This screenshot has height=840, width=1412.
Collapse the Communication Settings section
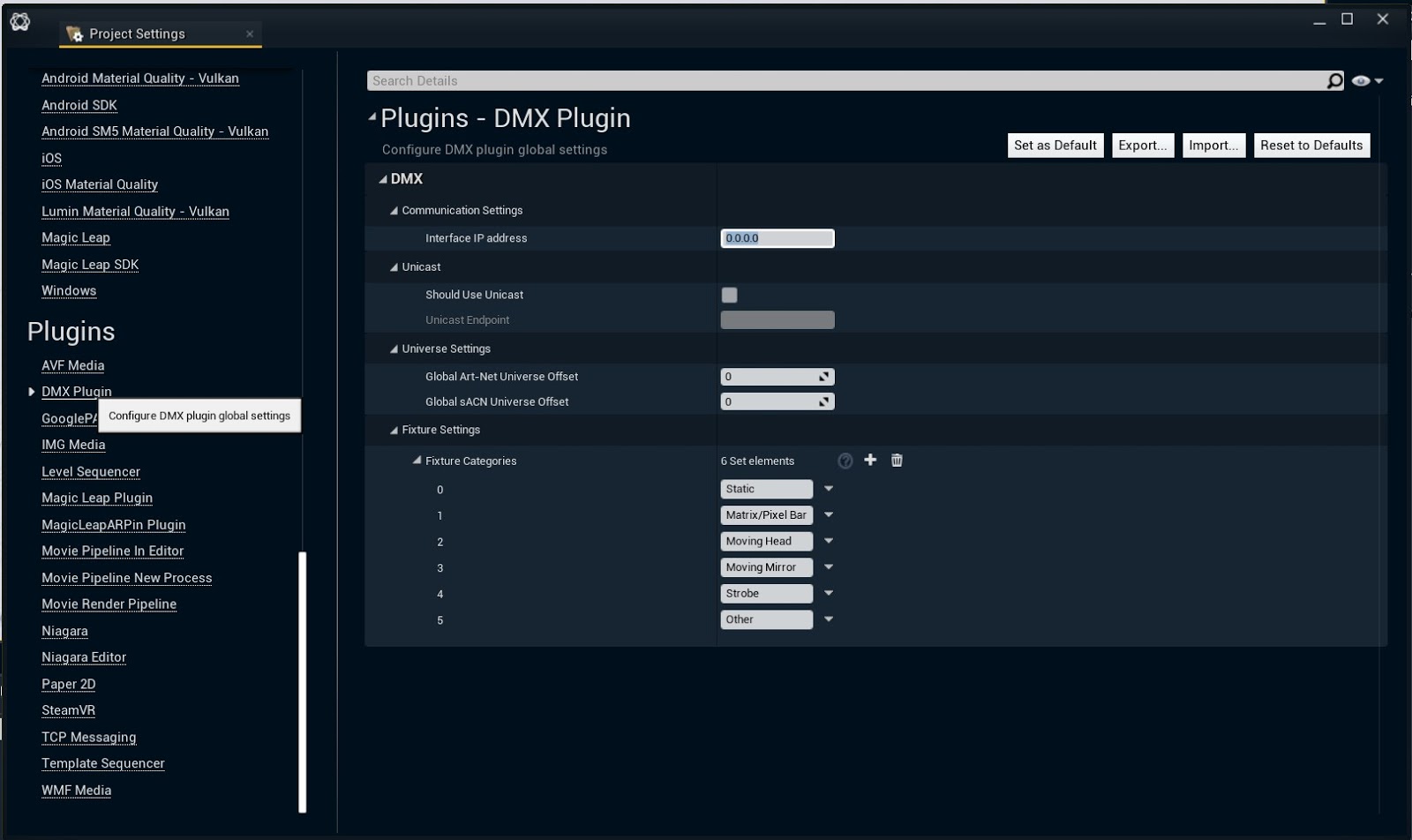pyautogui.click(x=394, y=211)
